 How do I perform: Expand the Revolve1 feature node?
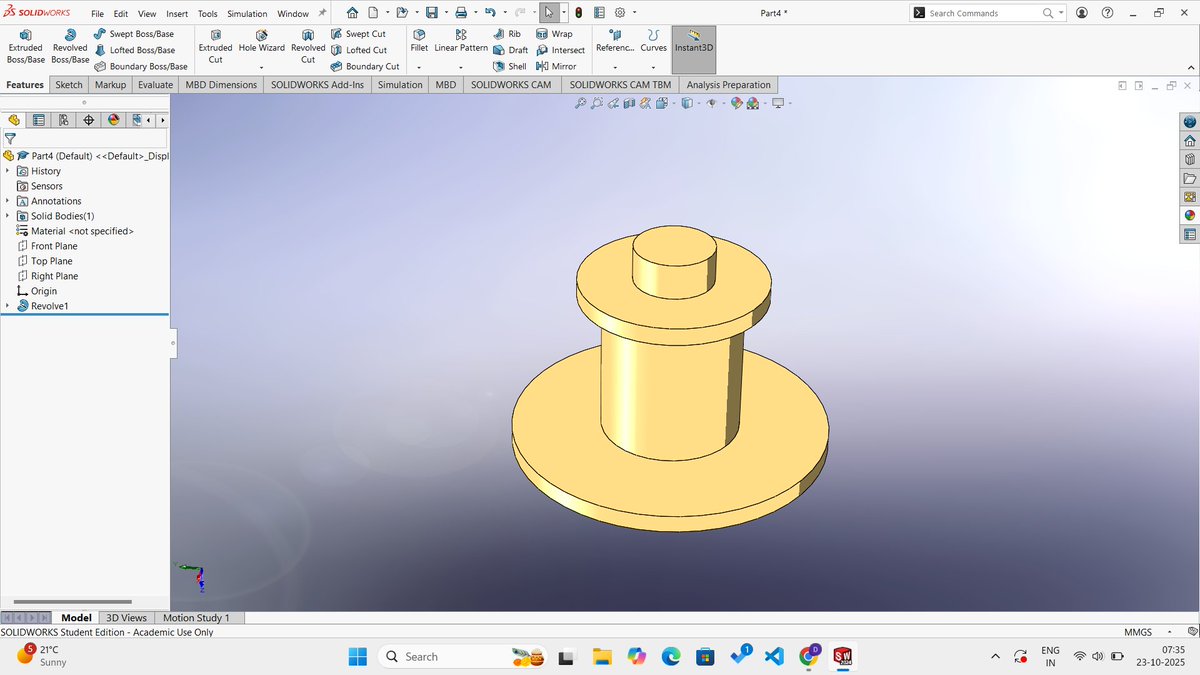coord(7,306)
